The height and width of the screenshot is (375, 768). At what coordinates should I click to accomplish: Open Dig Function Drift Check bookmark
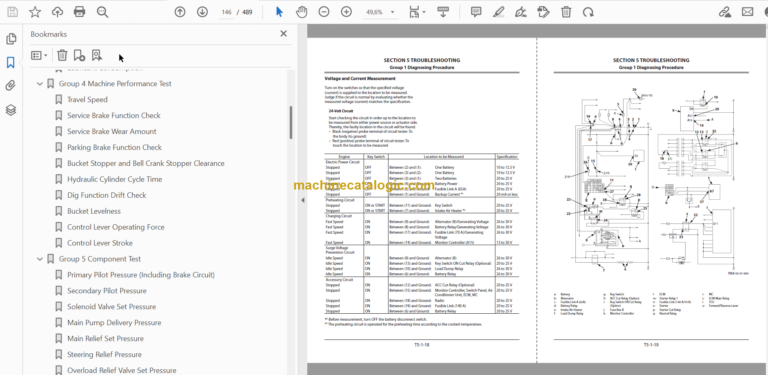pyautogui.click(x=106, y=195)
